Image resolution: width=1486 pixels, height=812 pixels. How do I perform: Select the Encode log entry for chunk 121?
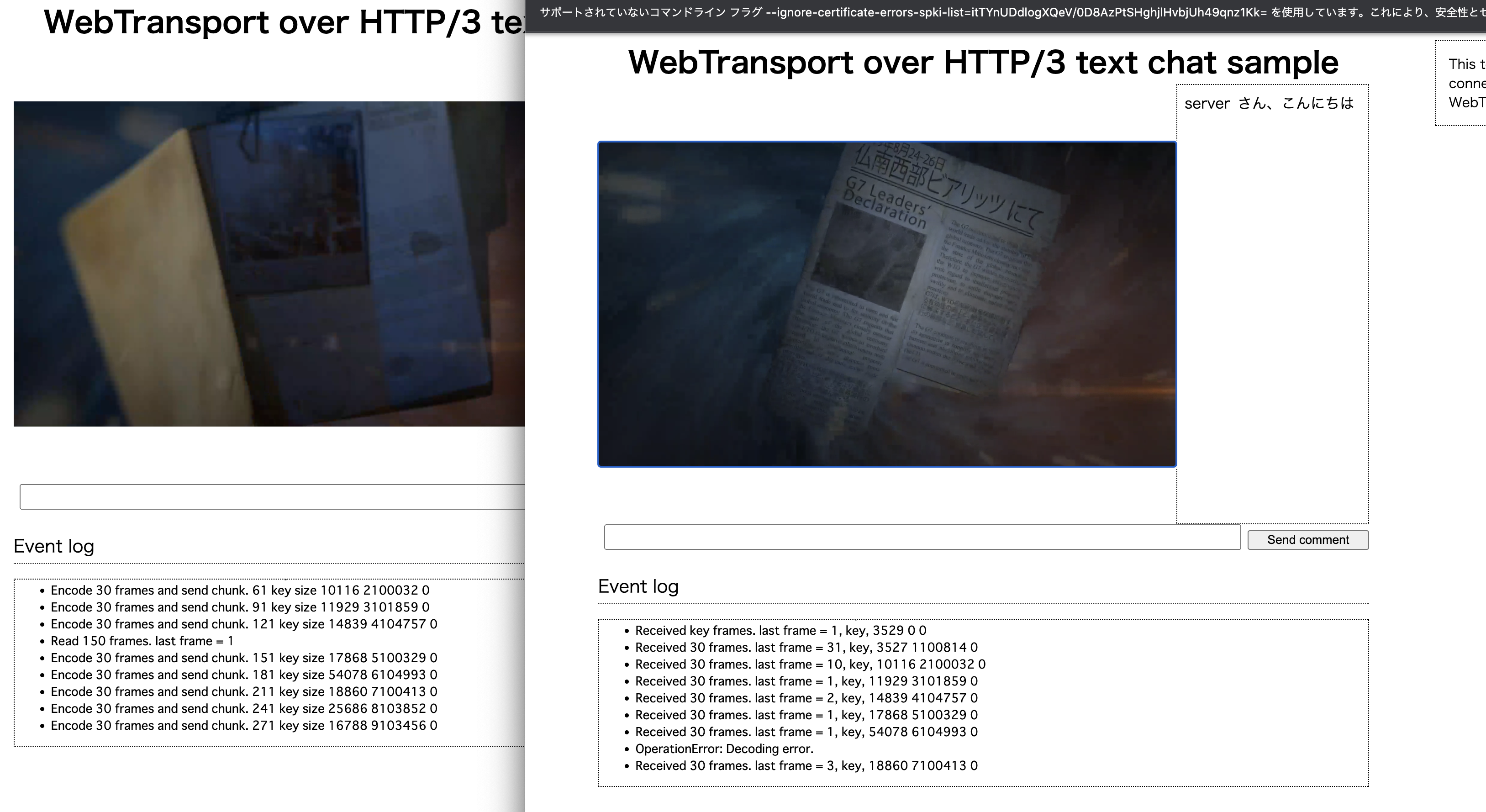244,624
